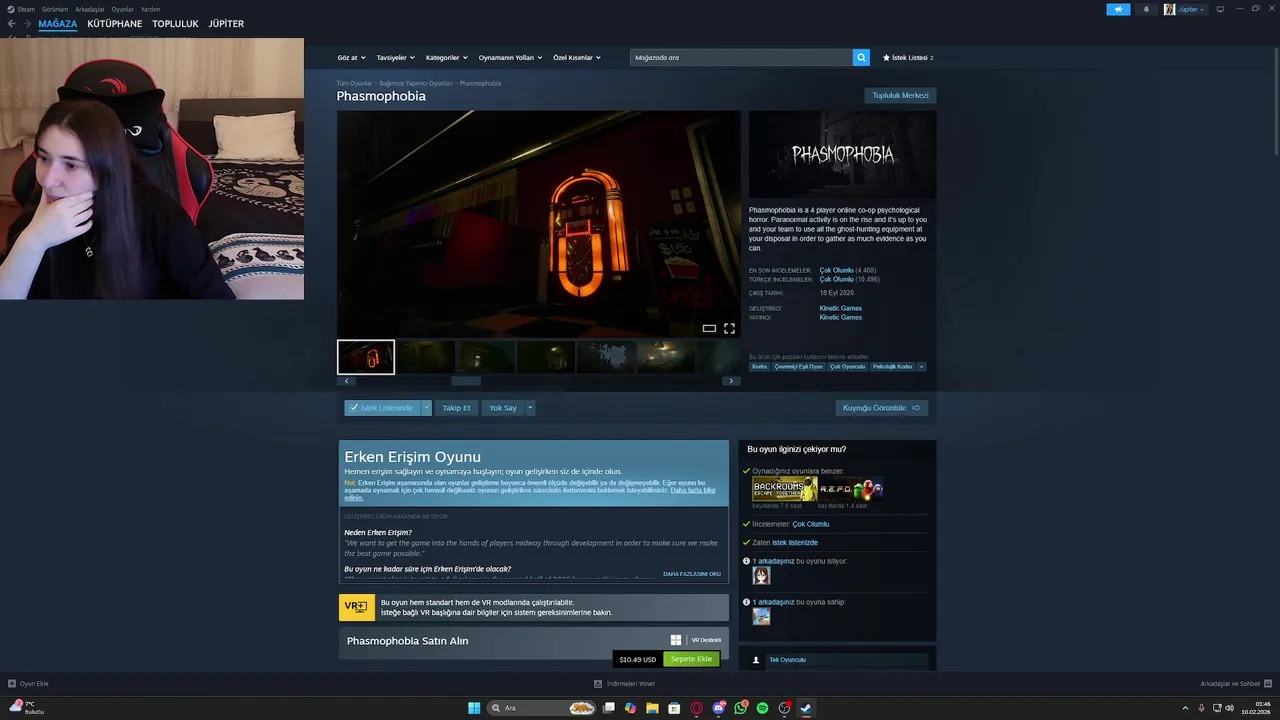Expand the Yok Say dropdown arrow
The height and width of the screenshot is (720, 1280).
coord(530,408)
